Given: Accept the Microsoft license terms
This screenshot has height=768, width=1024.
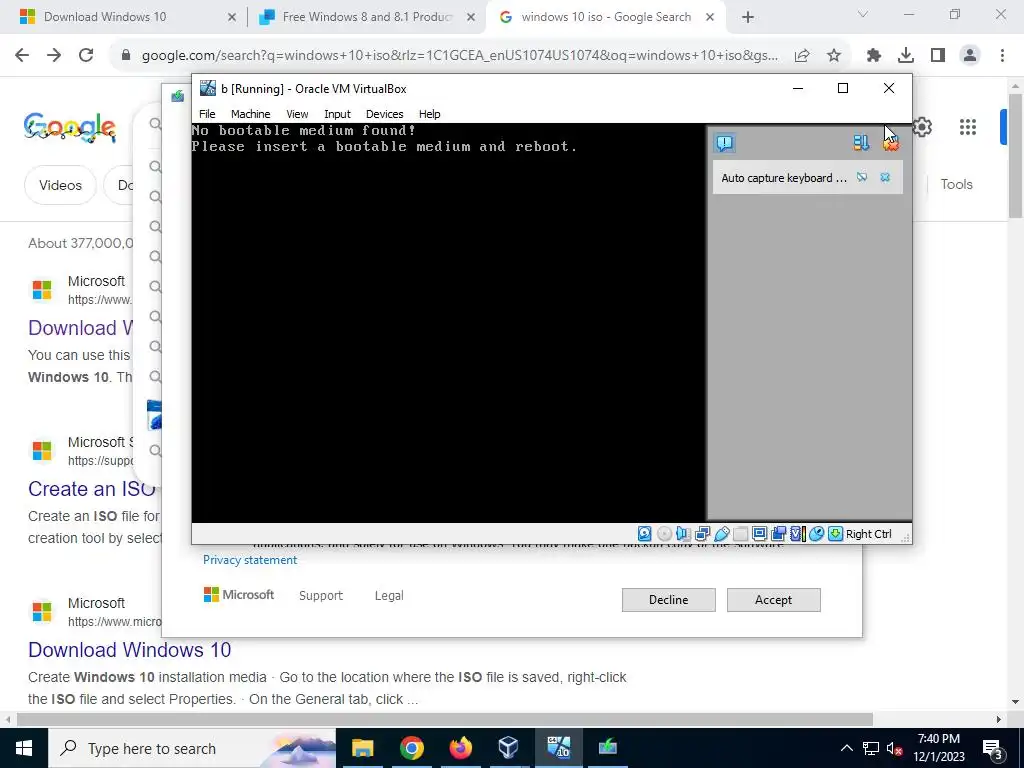Looking at the screenshot, I should coord(773,600).
